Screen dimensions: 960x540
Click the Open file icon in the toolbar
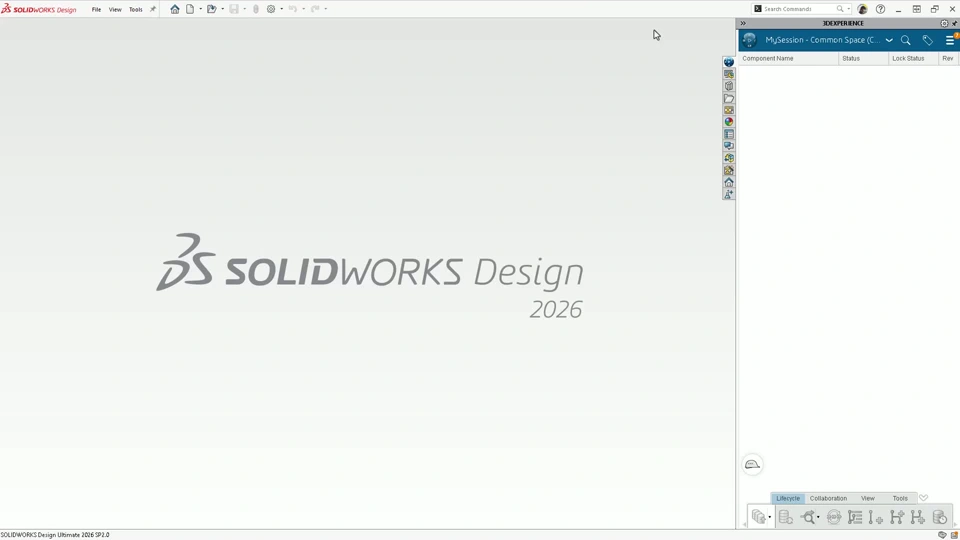212,9
